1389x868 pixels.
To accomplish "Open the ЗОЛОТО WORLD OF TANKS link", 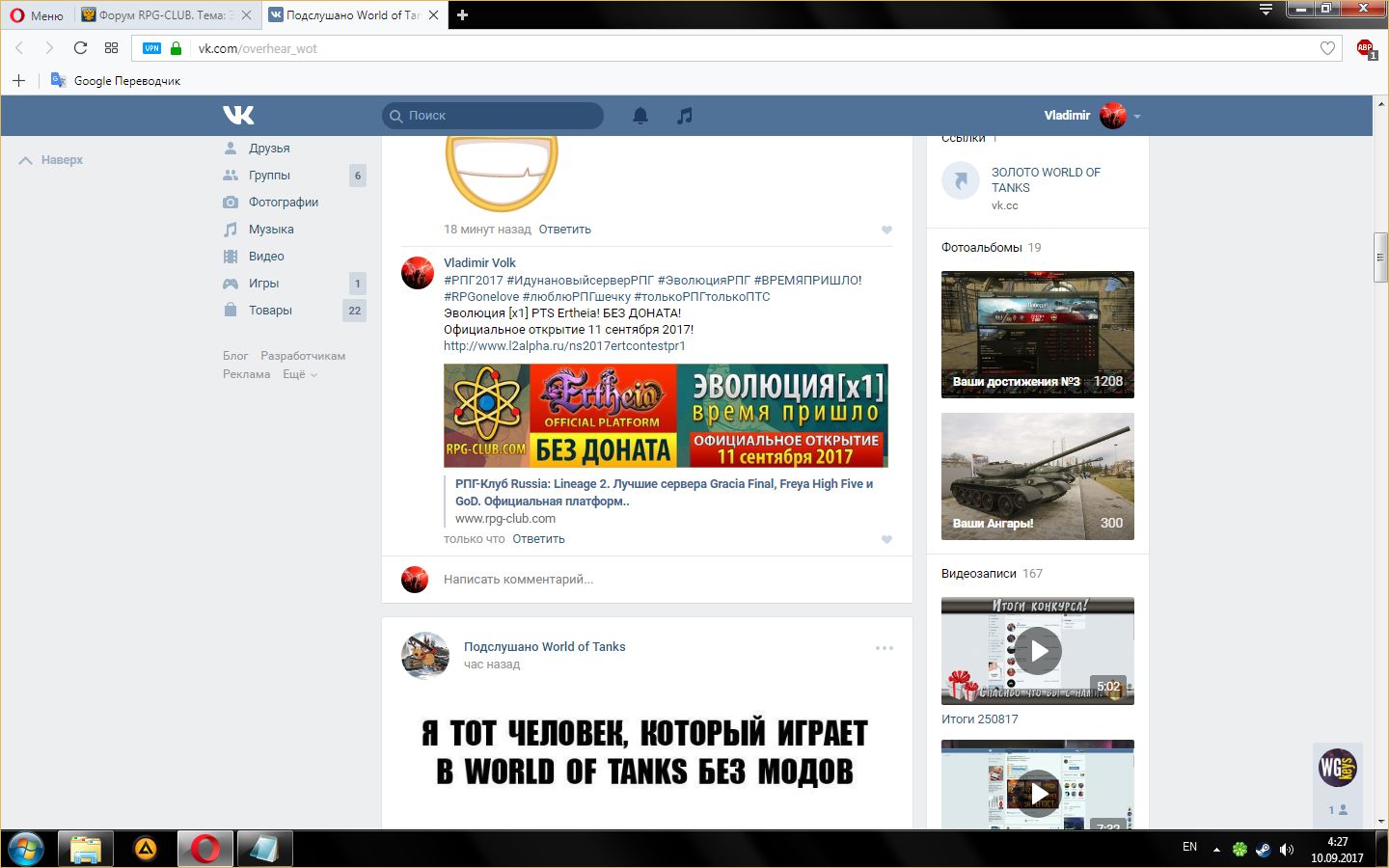I will click(x=1046, y=180).
